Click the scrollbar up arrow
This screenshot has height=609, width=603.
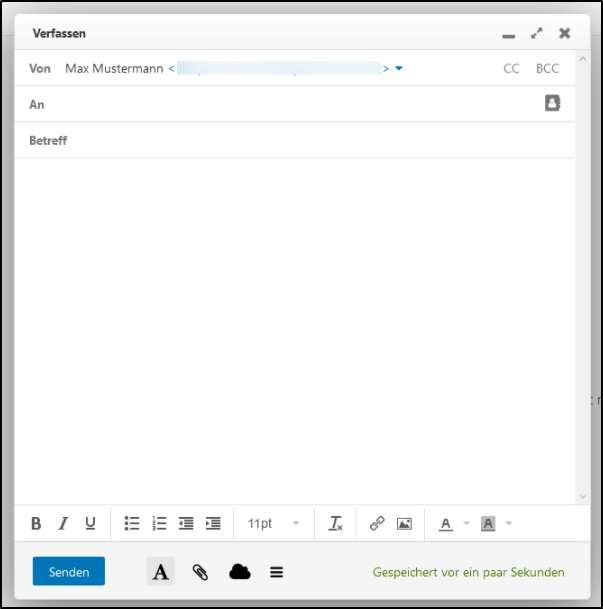tap(582, 59)
